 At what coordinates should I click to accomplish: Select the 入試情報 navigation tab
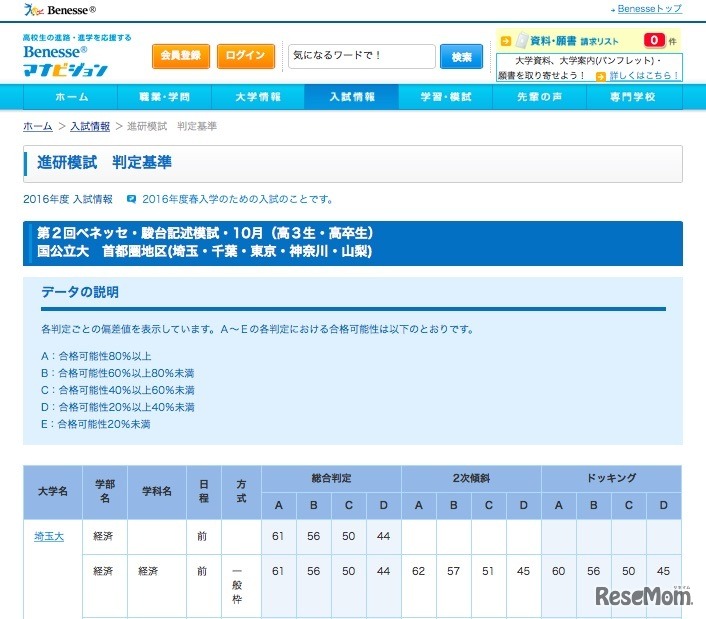coord(352,97)
